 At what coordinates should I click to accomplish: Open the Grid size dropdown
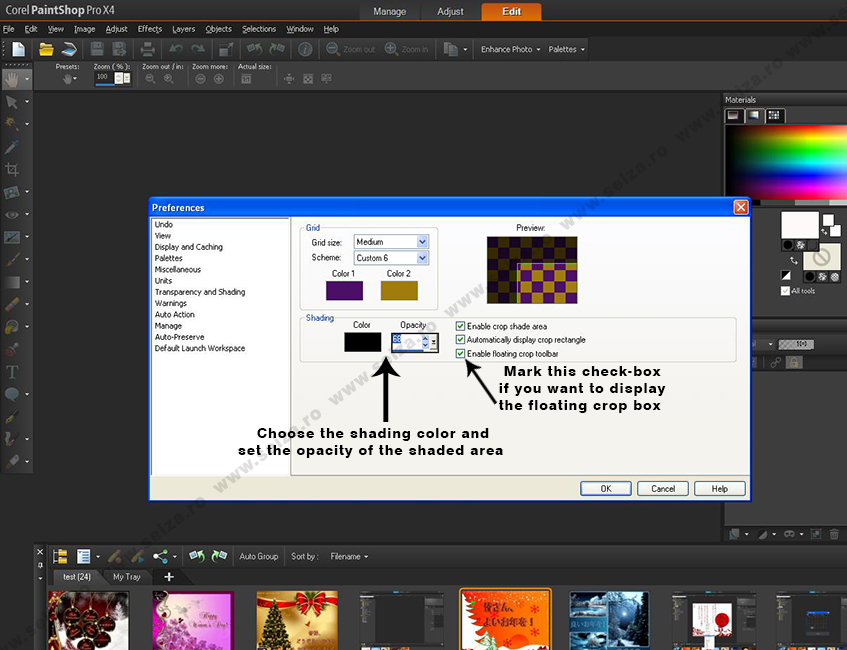click(422, 242)
